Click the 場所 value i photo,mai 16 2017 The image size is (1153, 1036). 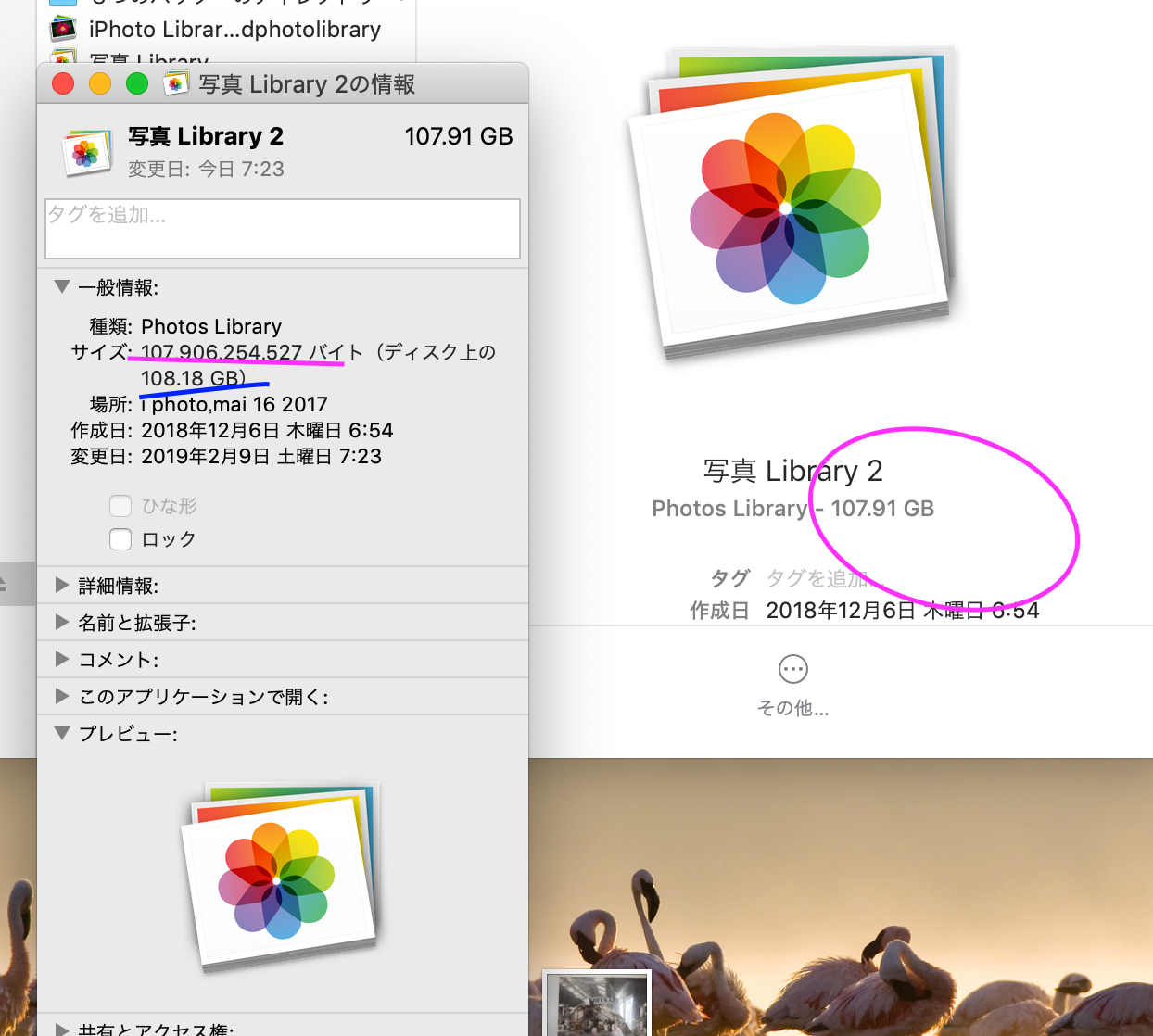(x=234, y=404)
